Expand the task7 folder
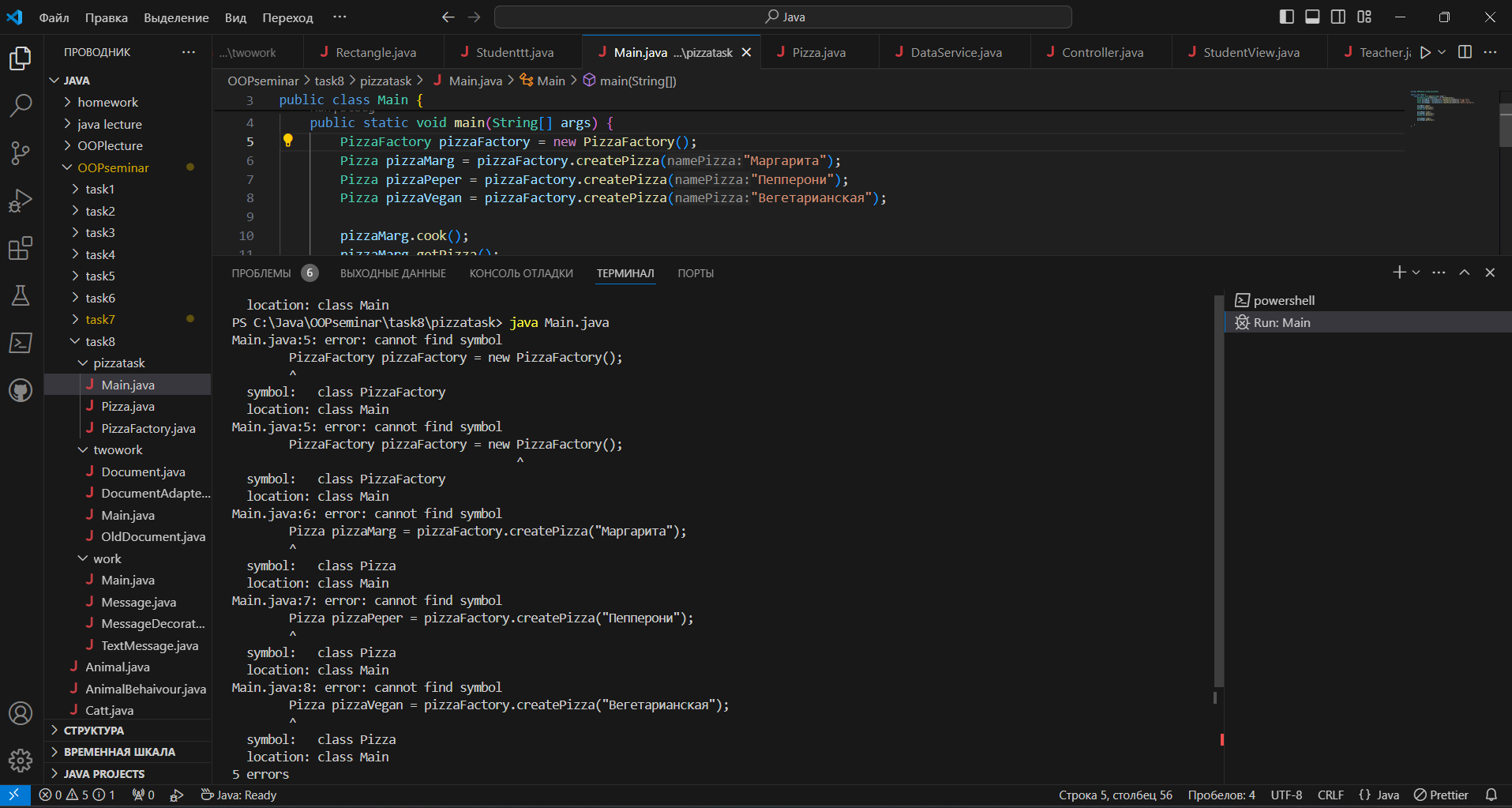 pos(100,319)
